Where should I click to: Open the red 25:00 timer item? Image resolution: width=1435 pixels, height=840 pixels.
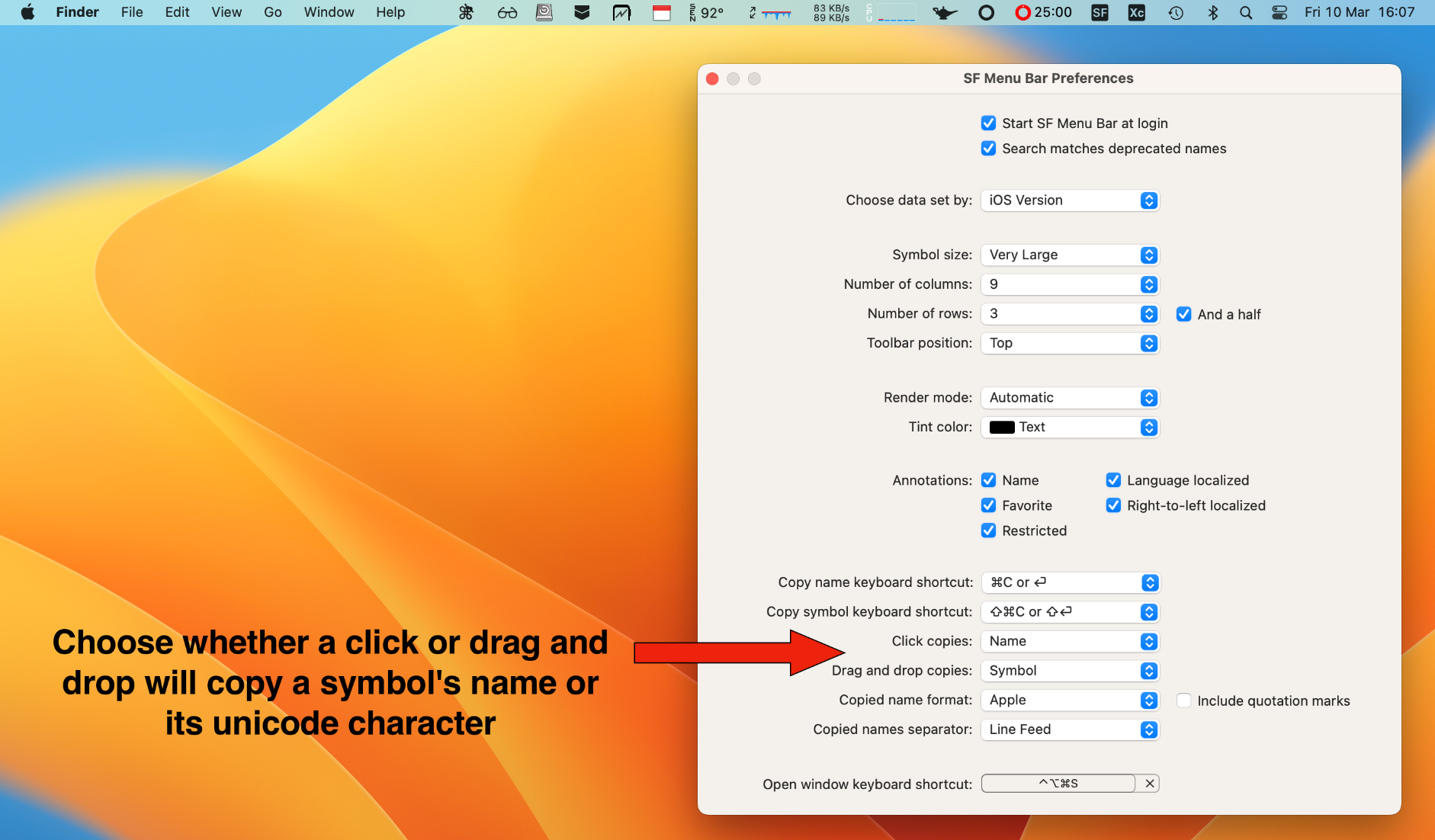tap(1043, 12)
